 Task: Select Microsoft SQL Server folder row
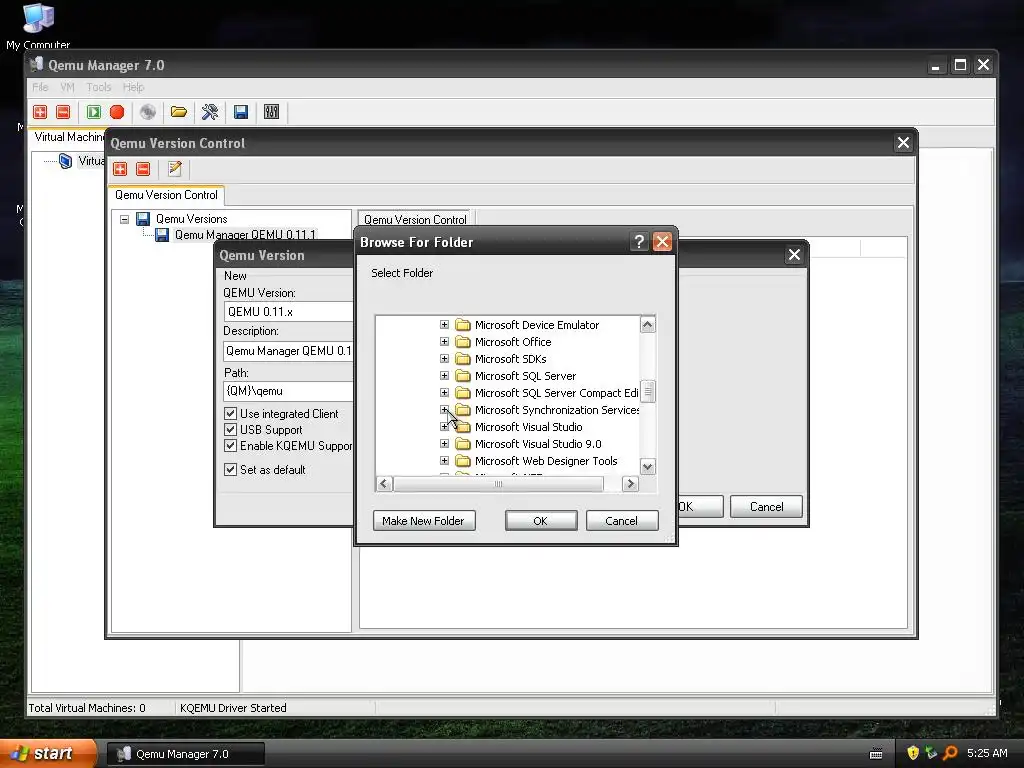point(525,376)
